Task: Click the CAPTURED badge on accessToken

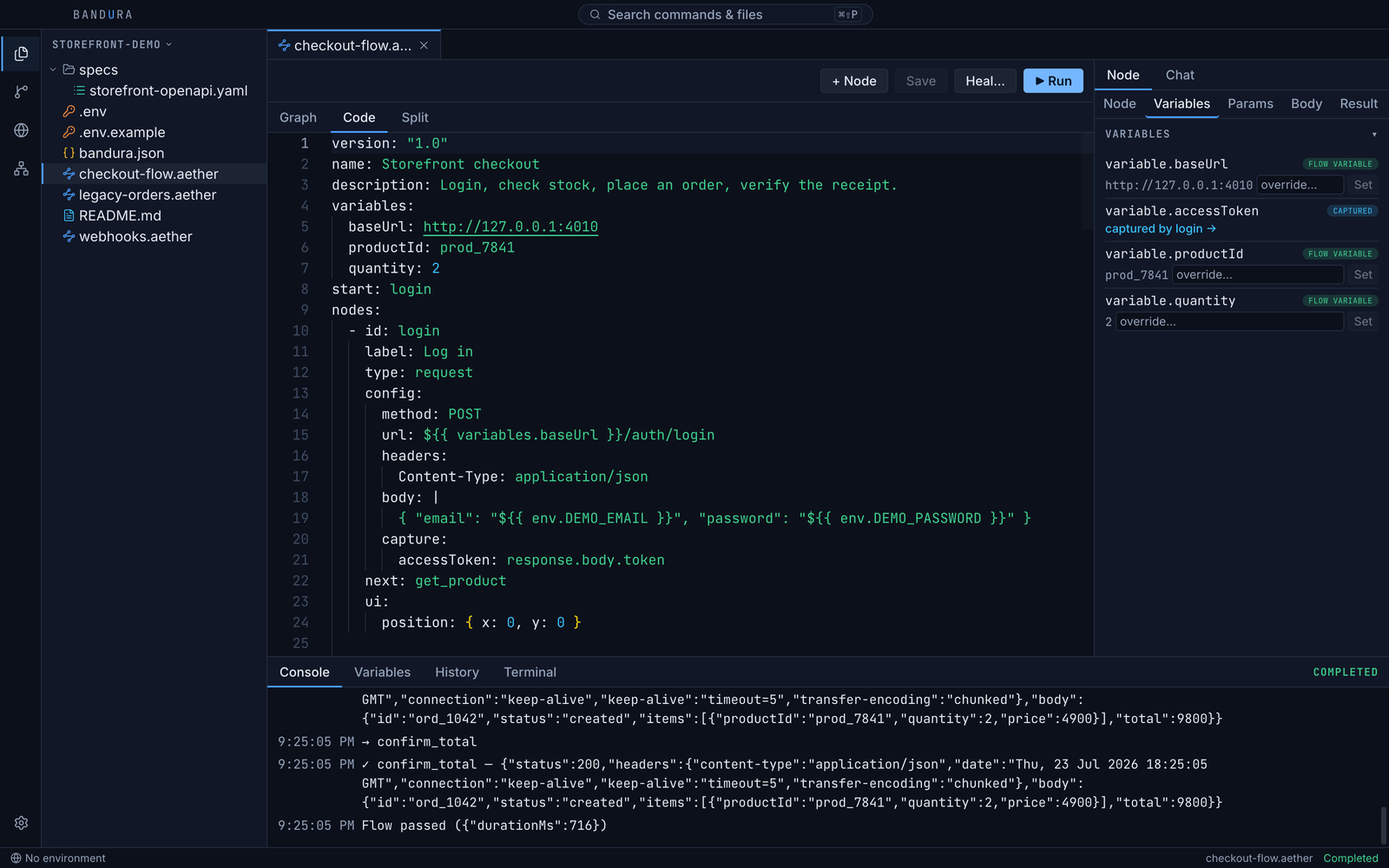Action: coord(1353,211)
